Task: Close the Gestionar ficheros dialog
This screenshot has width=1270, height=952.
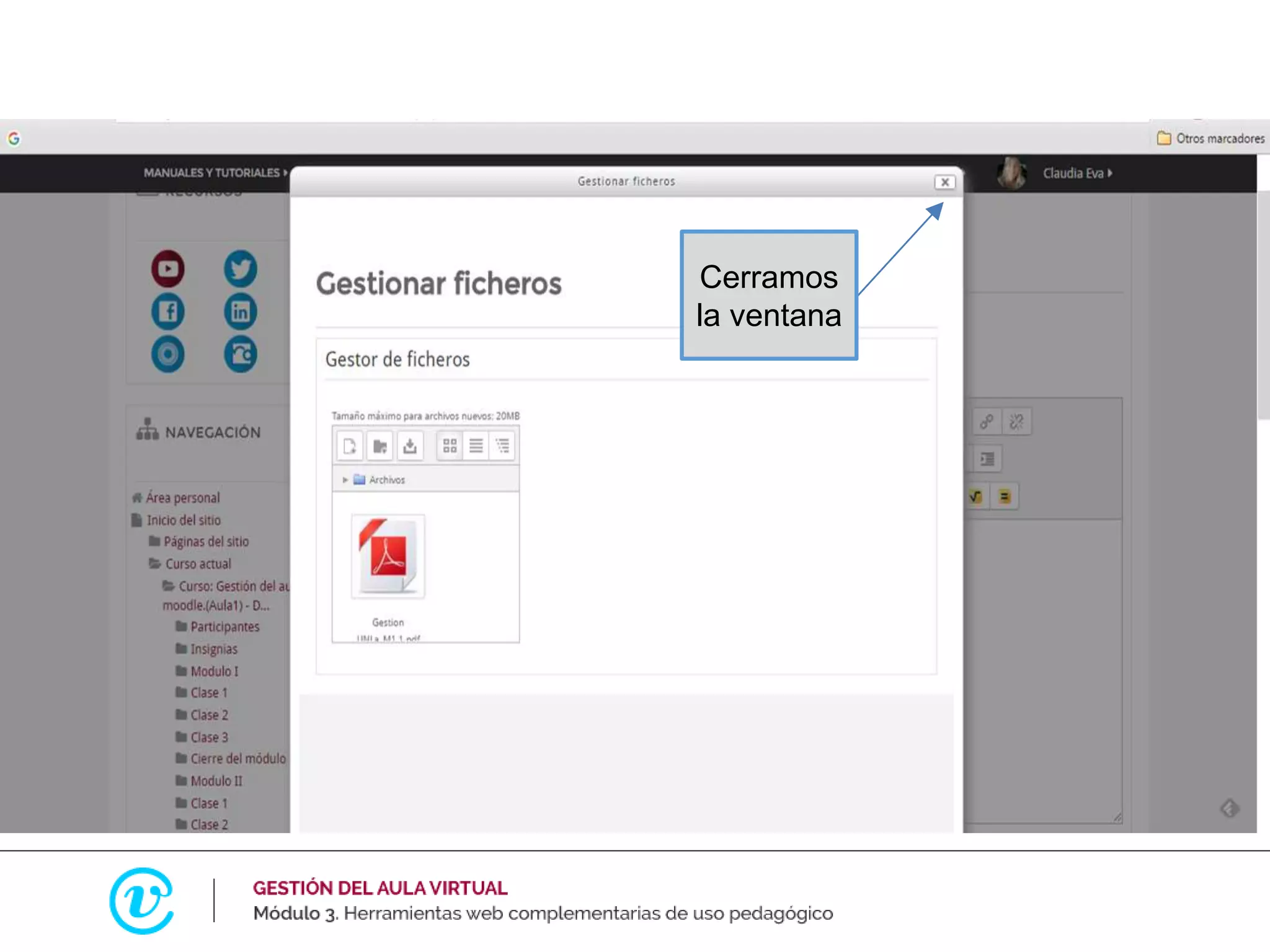Action: point(944,182)
